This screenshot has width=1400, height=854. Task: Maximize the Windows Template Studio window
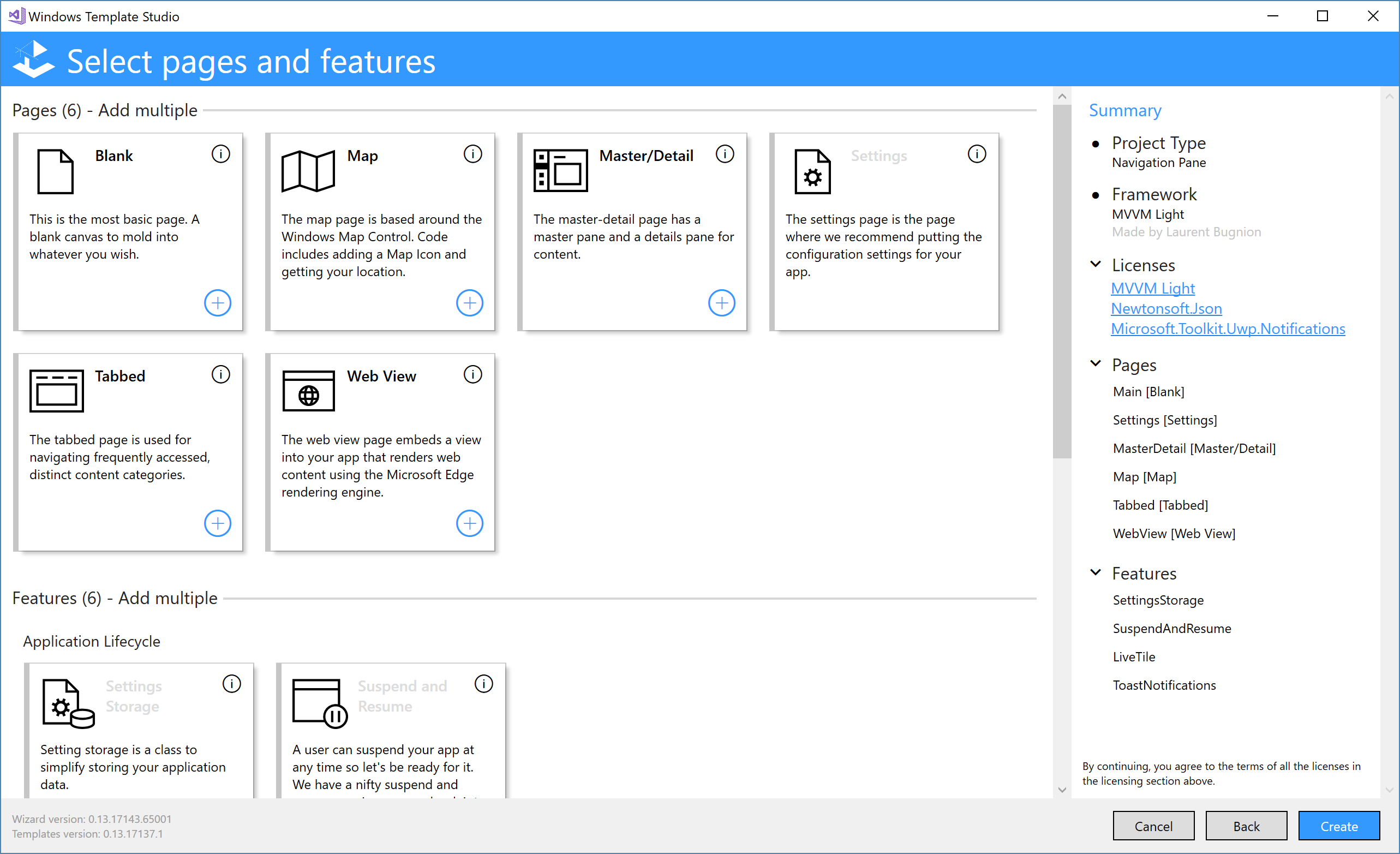point(1322,16)
